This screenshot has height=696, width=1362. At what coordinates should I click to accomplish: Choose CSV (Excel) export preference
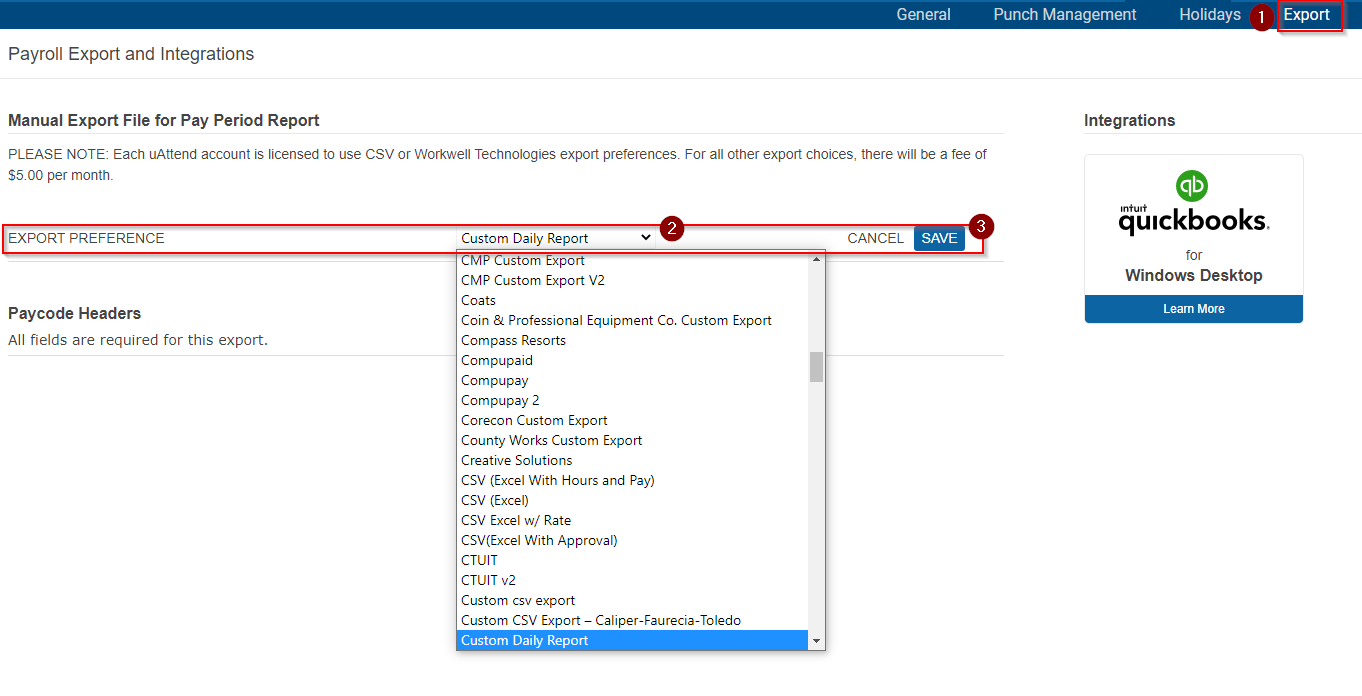point(494,500)
